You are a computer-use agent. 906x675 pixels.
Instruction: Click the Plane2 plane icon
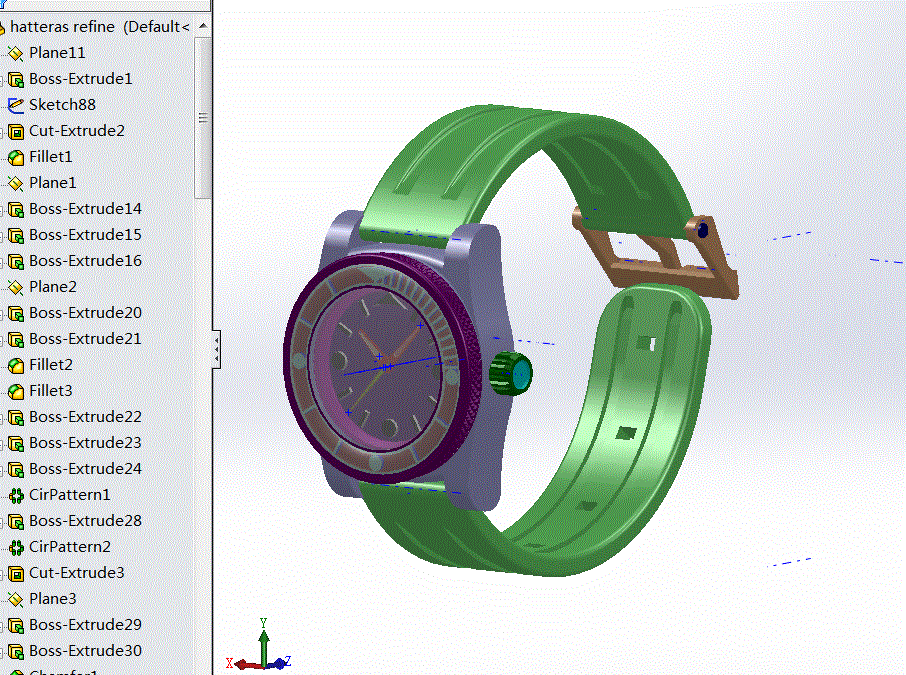tap(16, 287)
